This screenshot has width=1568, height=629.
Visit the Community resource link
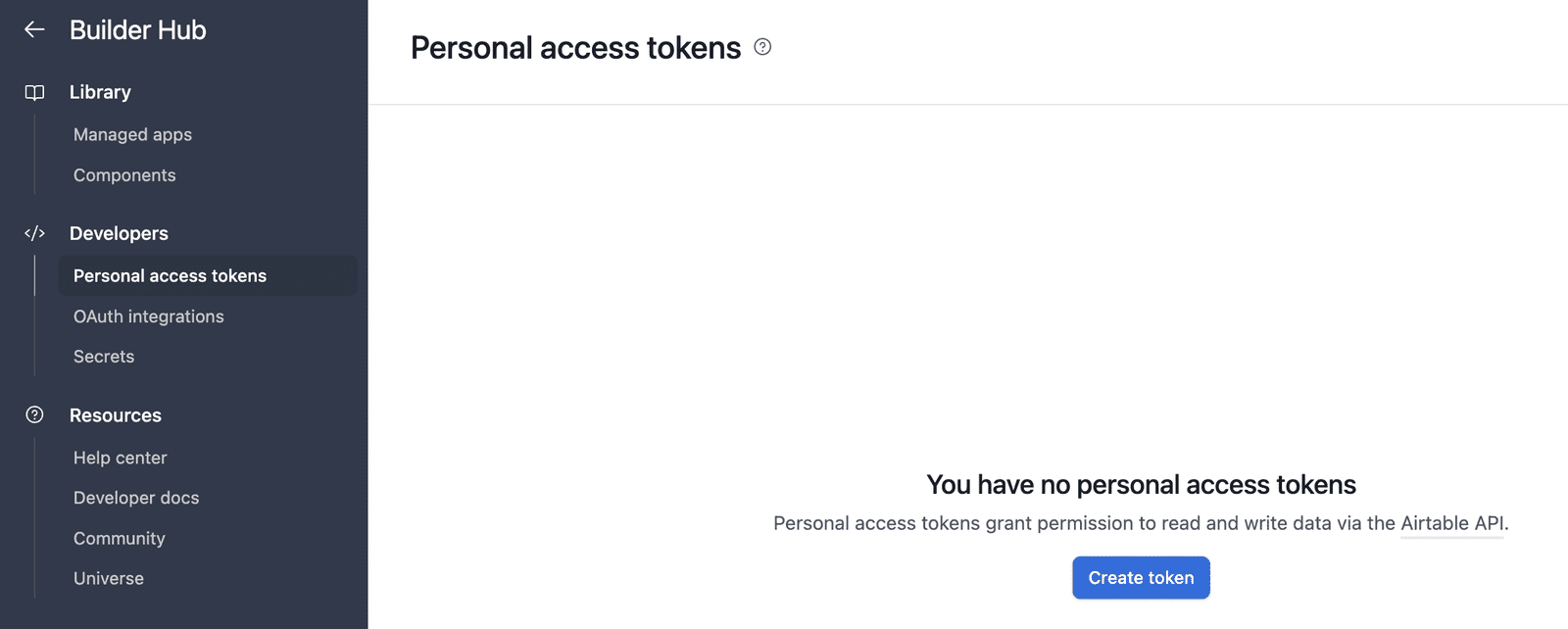coord(119,538)
